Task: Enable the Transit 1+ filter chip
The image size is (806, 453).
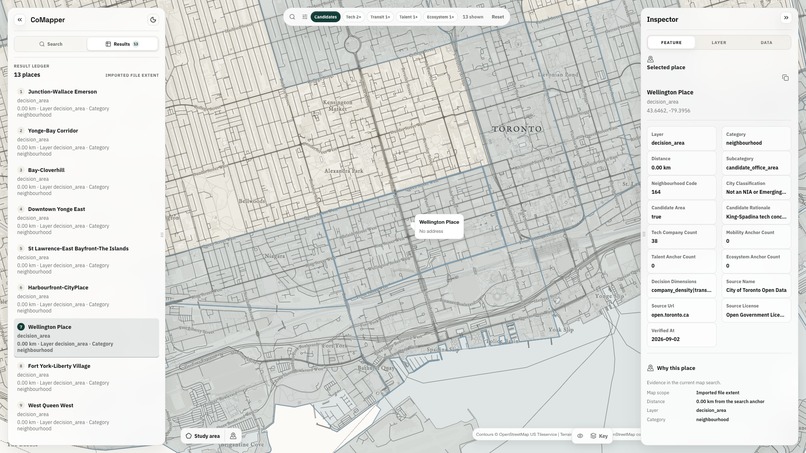Action: [x=380, y=17]
